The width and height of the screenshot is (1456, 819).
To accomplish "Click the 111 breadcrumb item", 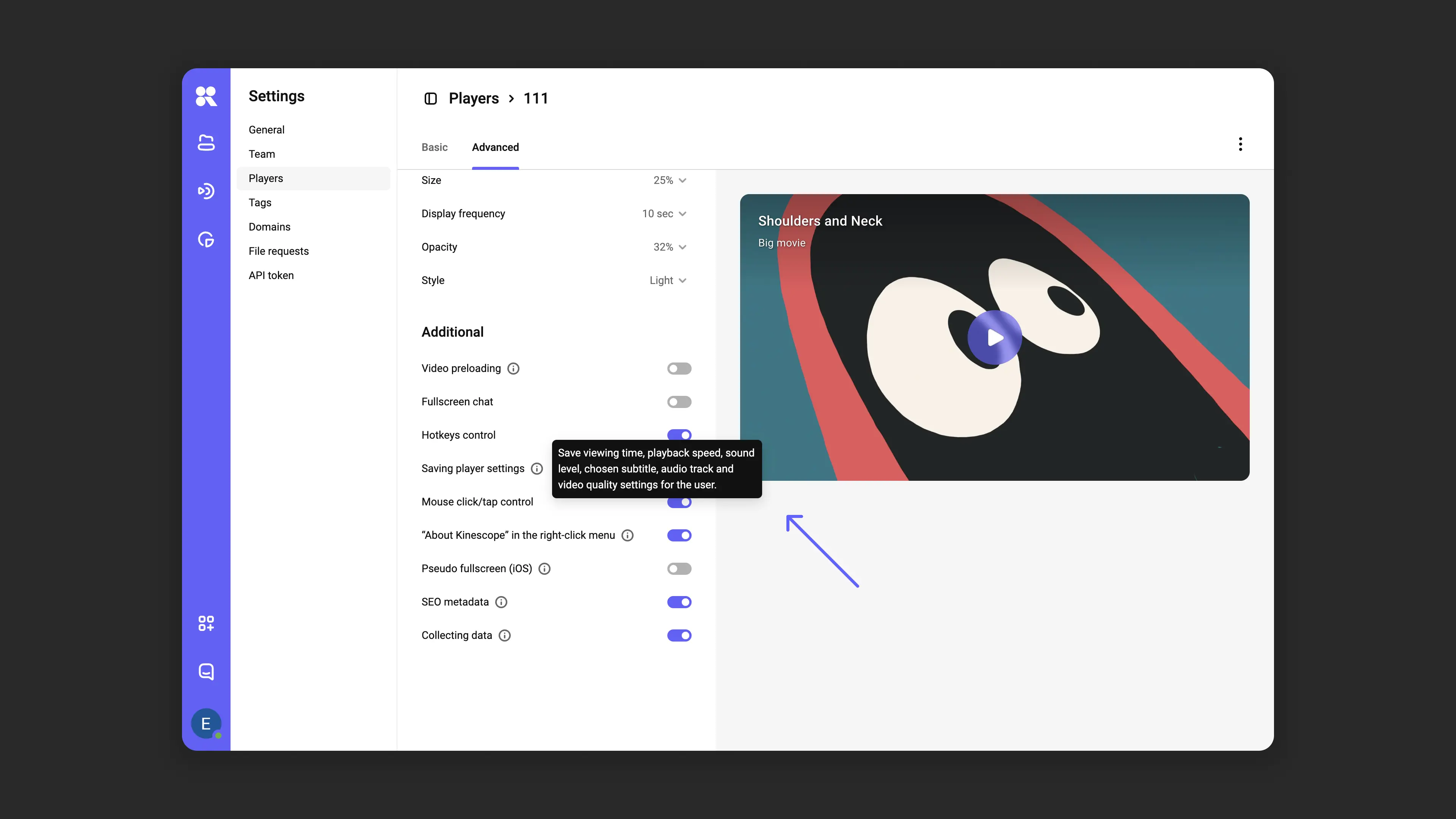I will (x=535, y=98).
